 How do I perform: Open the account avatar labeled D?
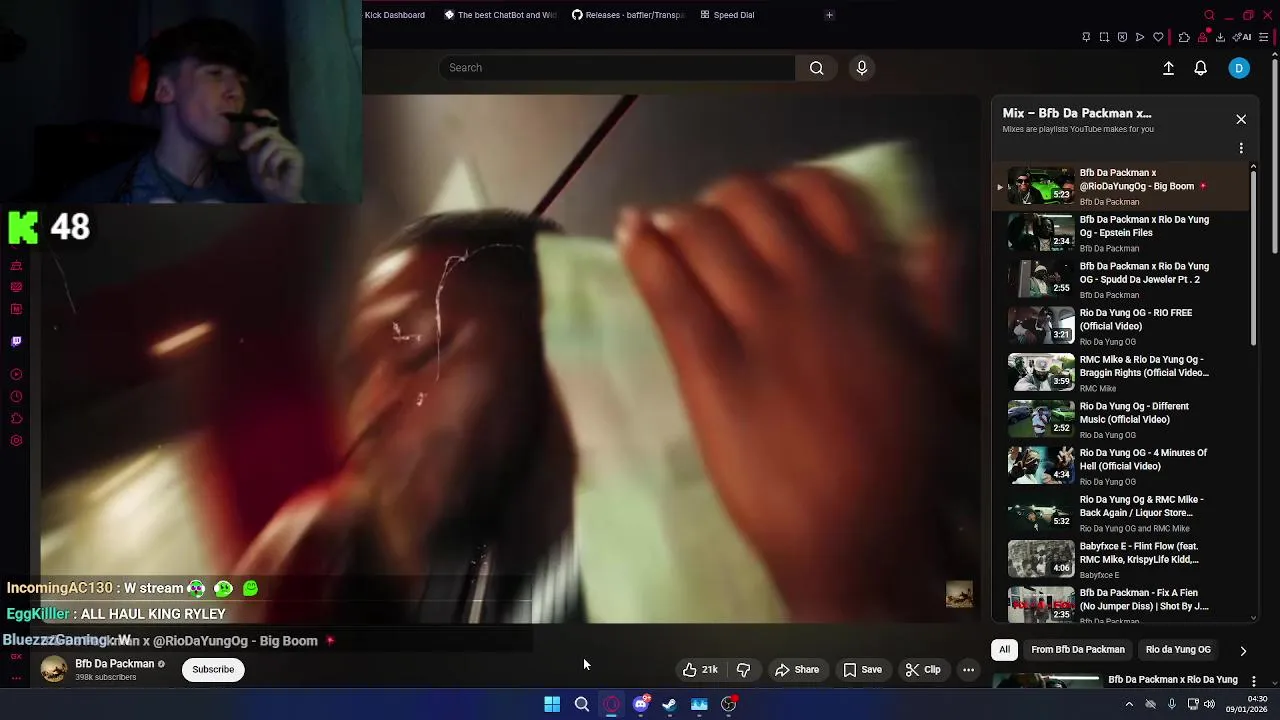coord(1239,68)
